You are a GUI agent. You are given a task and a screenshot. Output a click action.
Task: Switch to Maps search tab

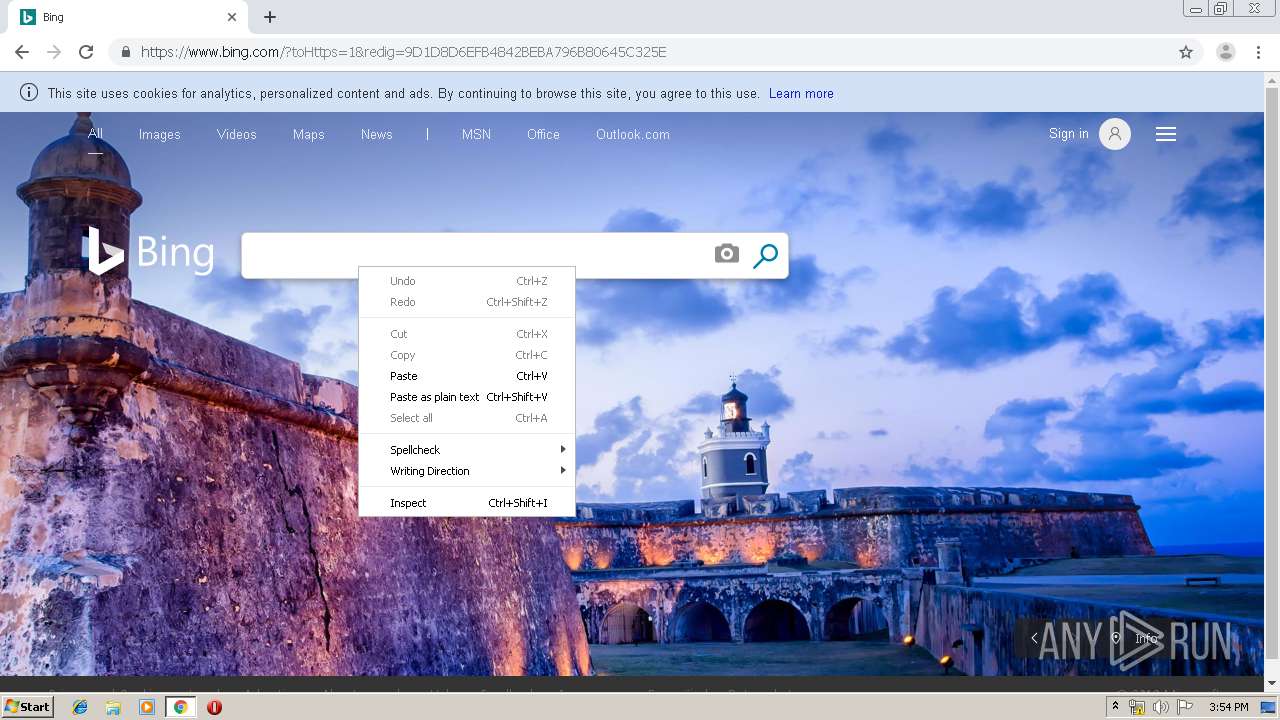coord(309,134)
